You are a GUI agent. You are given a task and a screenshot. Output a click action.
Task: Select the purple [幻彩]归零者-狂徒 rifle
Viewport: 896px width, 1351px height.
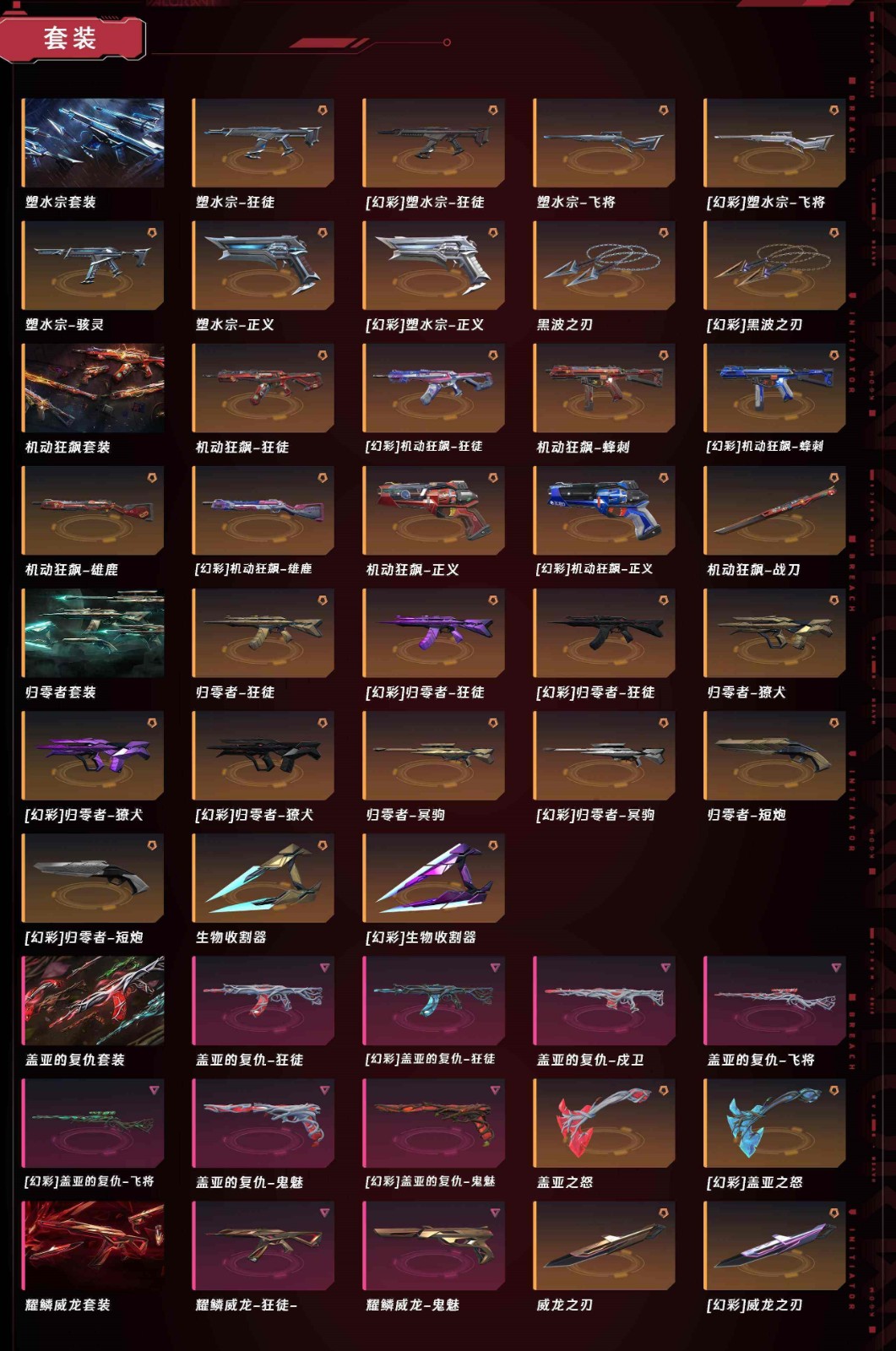click(x=434, y=632)
